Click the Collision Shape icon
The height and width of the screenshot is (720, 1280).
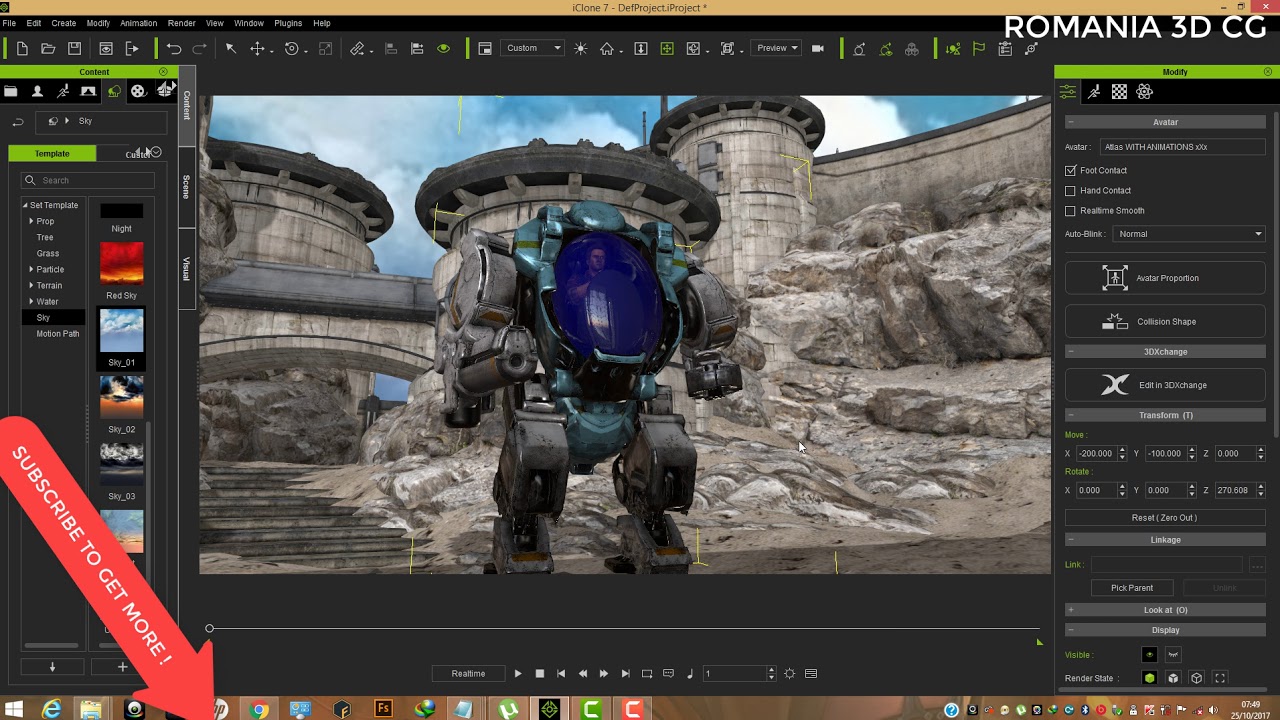point(1115,322)
